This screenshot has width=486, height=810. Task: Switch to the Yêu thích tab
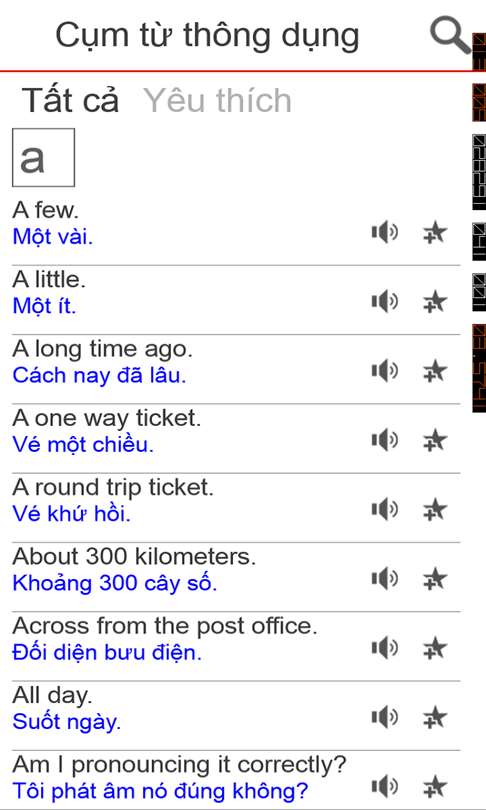click(217, 100)
